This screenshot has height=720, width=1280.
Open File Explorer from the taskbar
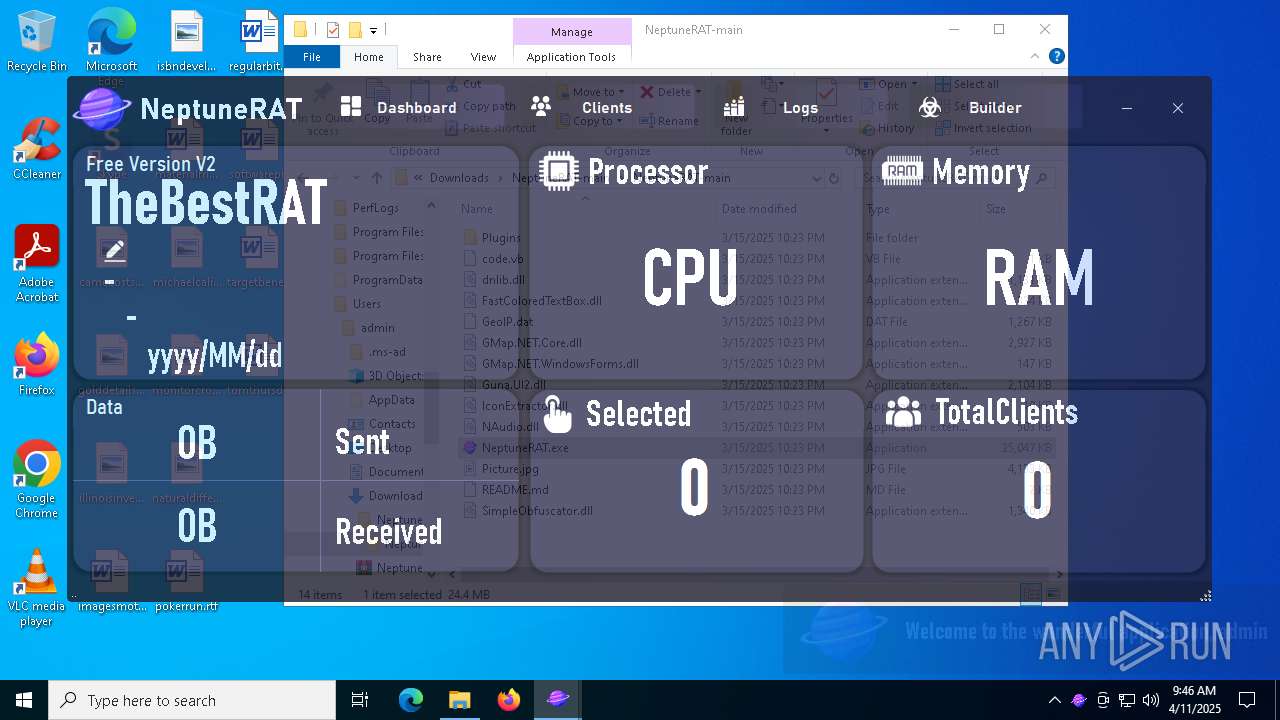point(460,700)
